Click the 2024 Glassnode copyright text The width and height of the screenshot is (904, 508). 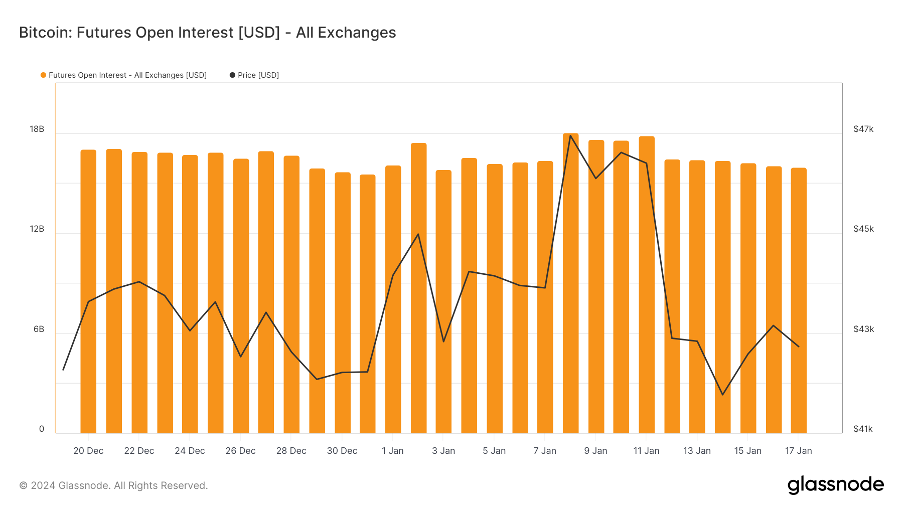(x=114, y=486)
